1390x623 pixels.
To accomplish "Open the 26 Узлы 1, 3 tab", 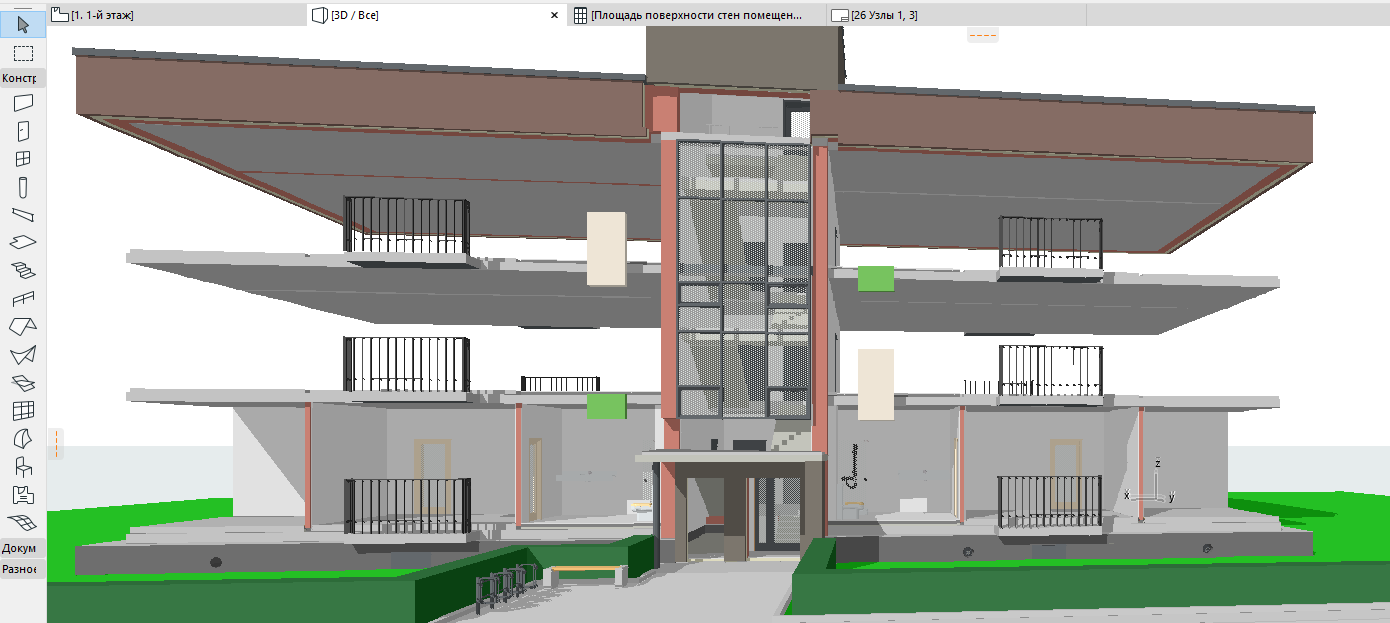I will pyautogui.click(x=956, y=15).
